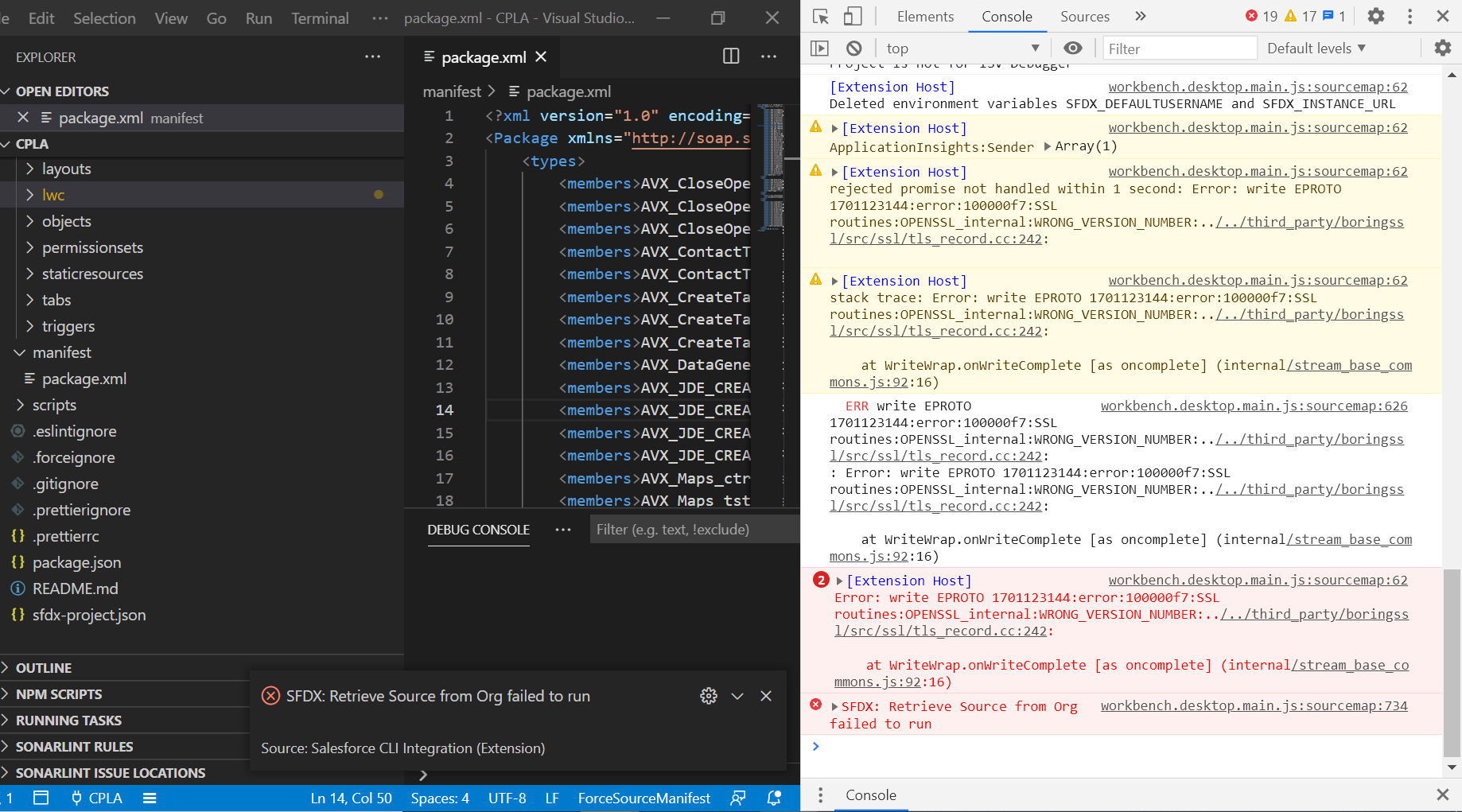
Task: Click the split editor right icon
Action: [730, 56]
